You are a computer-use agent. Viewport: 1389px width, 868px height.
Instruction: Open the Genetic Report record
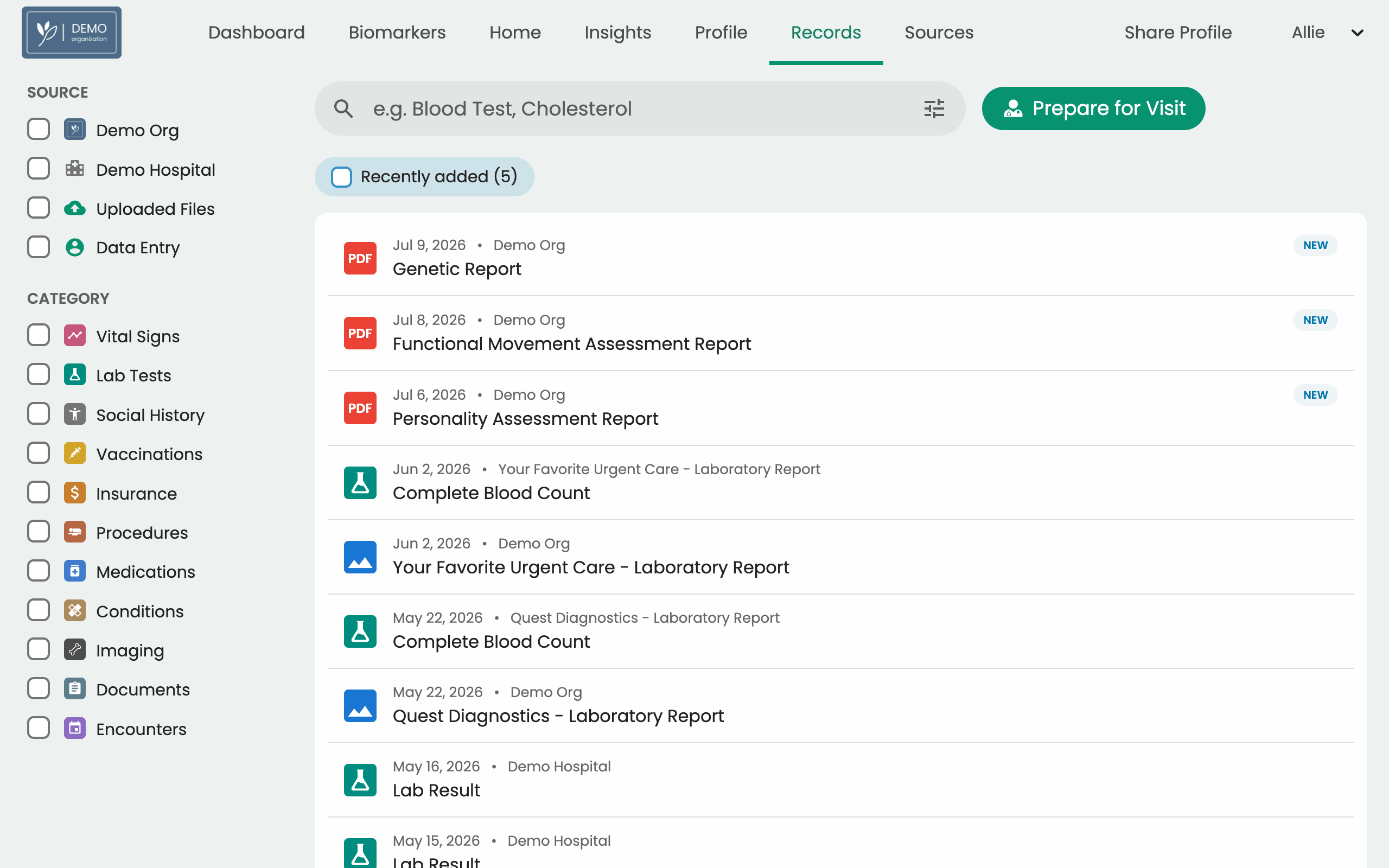841,258
